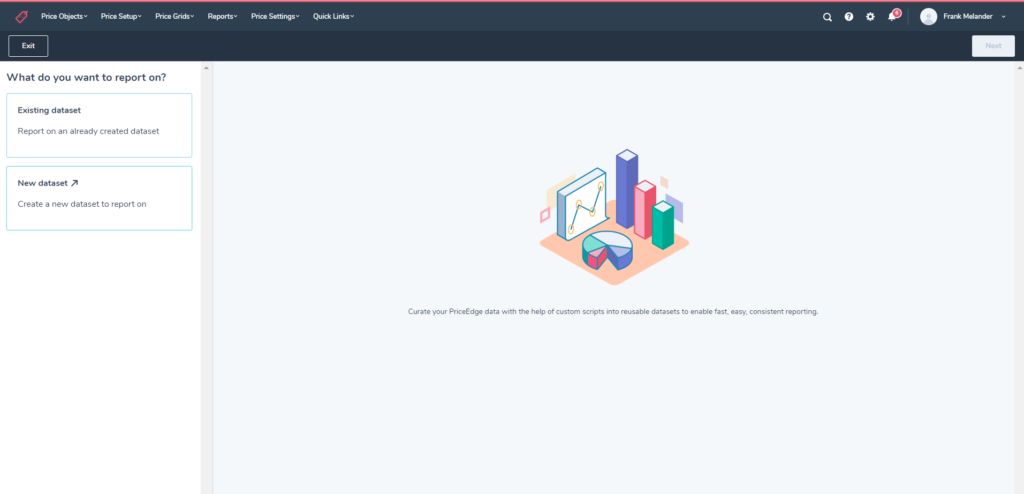Image resolution: width=1024 pixels, height=494 pixels.
Task: Open the settings gear icon
Action: (871, 17)
